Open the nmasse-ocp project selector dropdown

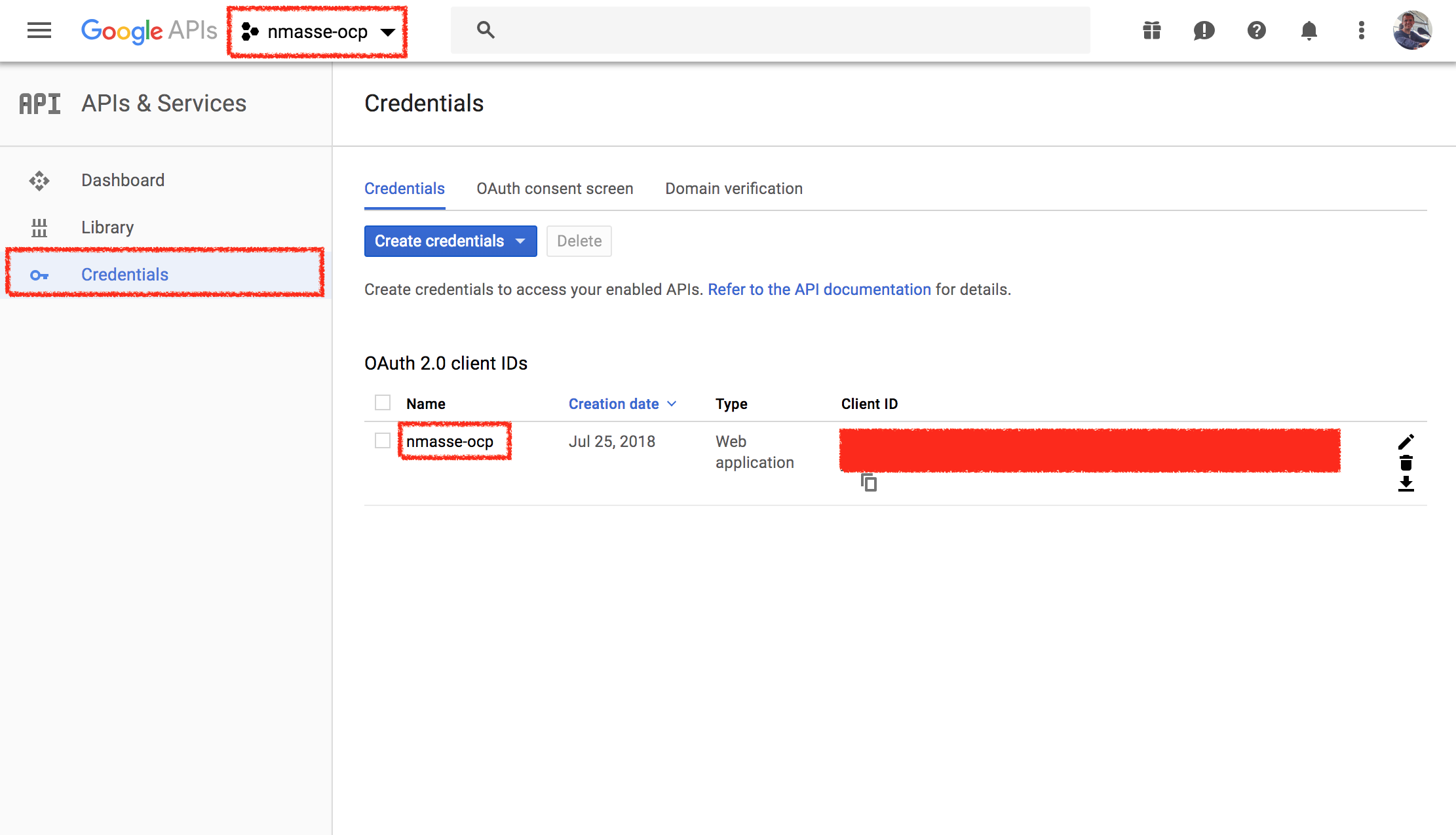pos(317,31)
